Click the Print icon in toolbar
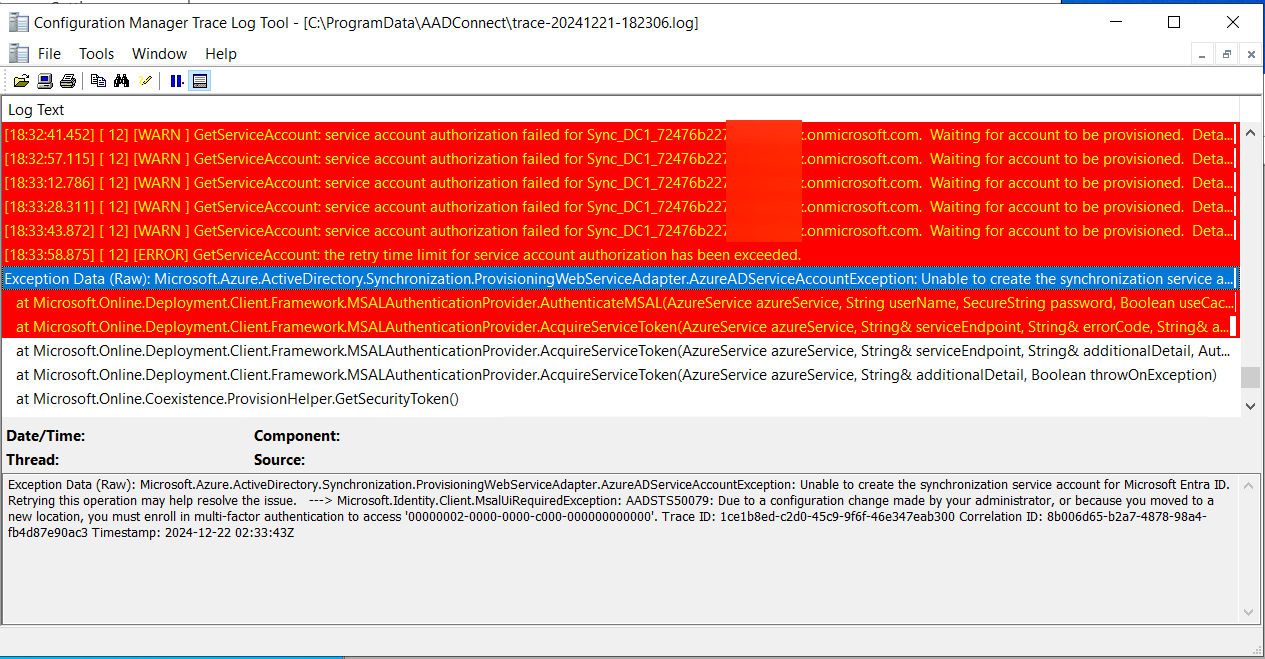 click(67, 81)
